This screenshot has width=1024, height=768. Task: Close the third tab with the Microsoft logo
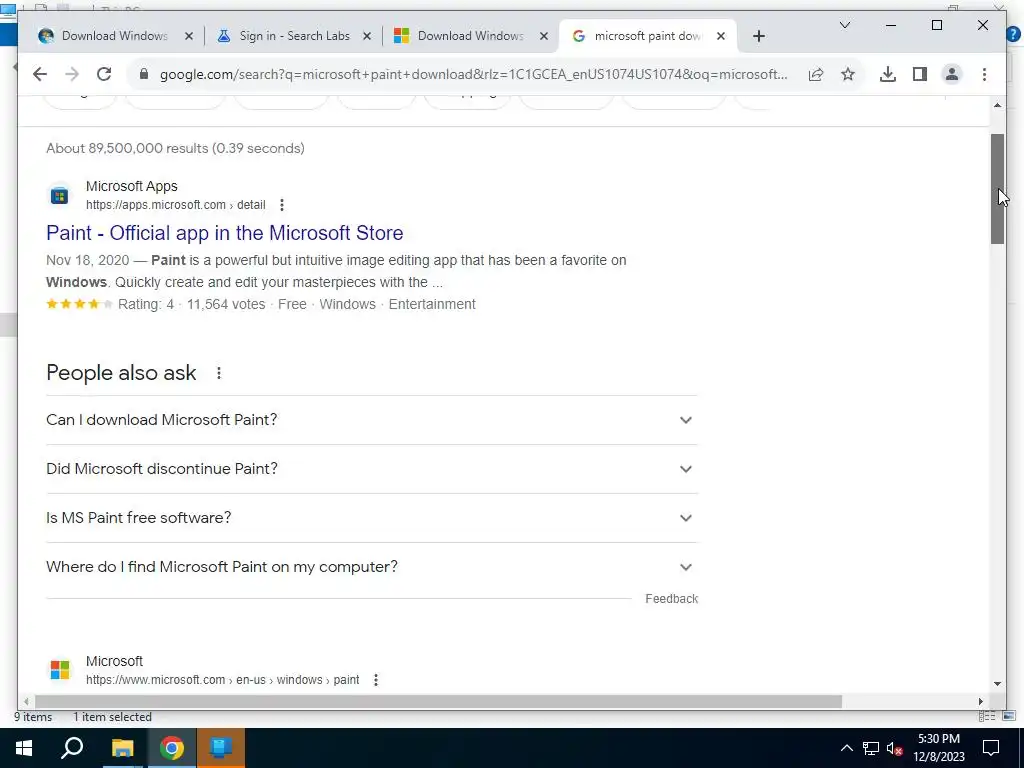coord(543,37)
